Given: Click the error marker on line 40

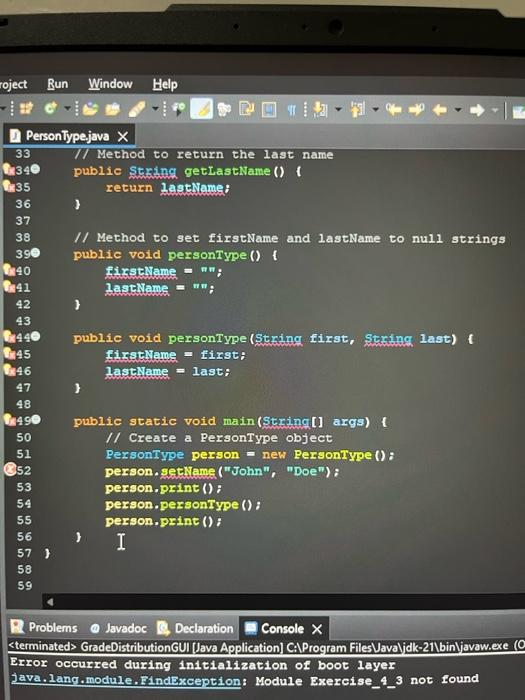Looking at the screenshot, I should point(9,270).
